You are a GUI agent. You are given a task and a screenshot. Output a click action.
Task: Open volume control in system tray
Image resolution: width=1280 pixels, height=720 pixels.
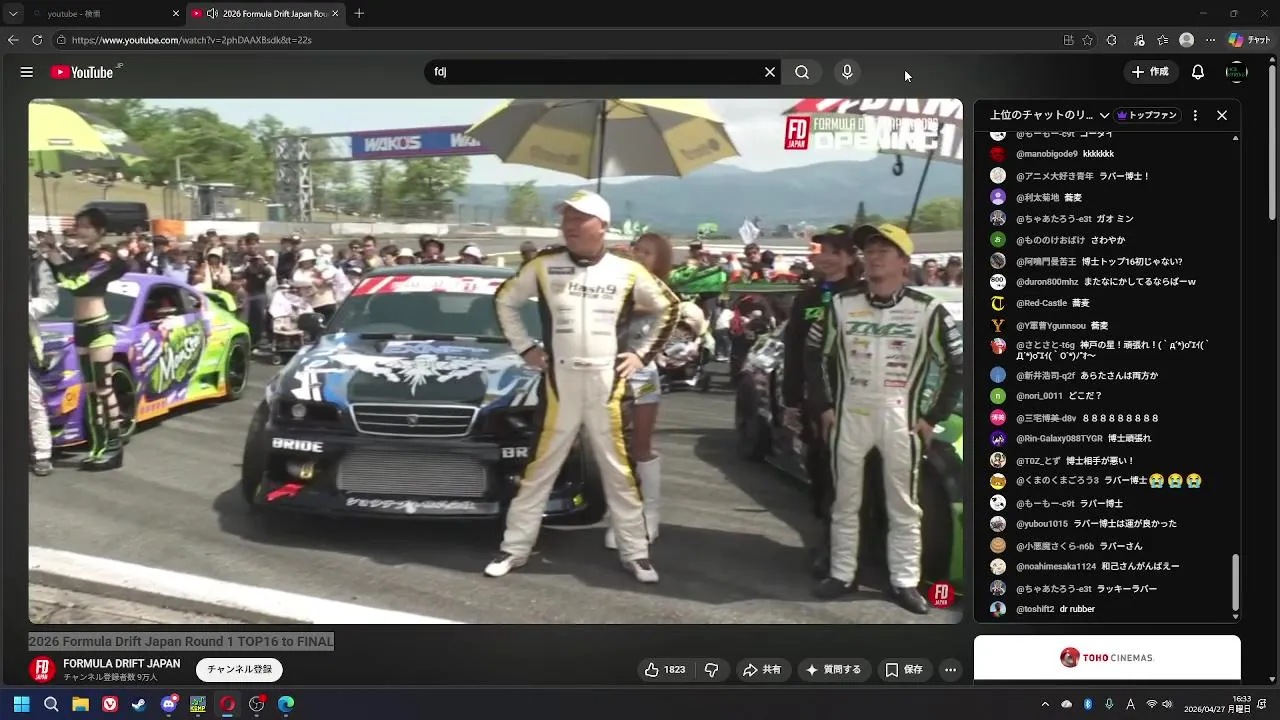tap(1167, 704)
